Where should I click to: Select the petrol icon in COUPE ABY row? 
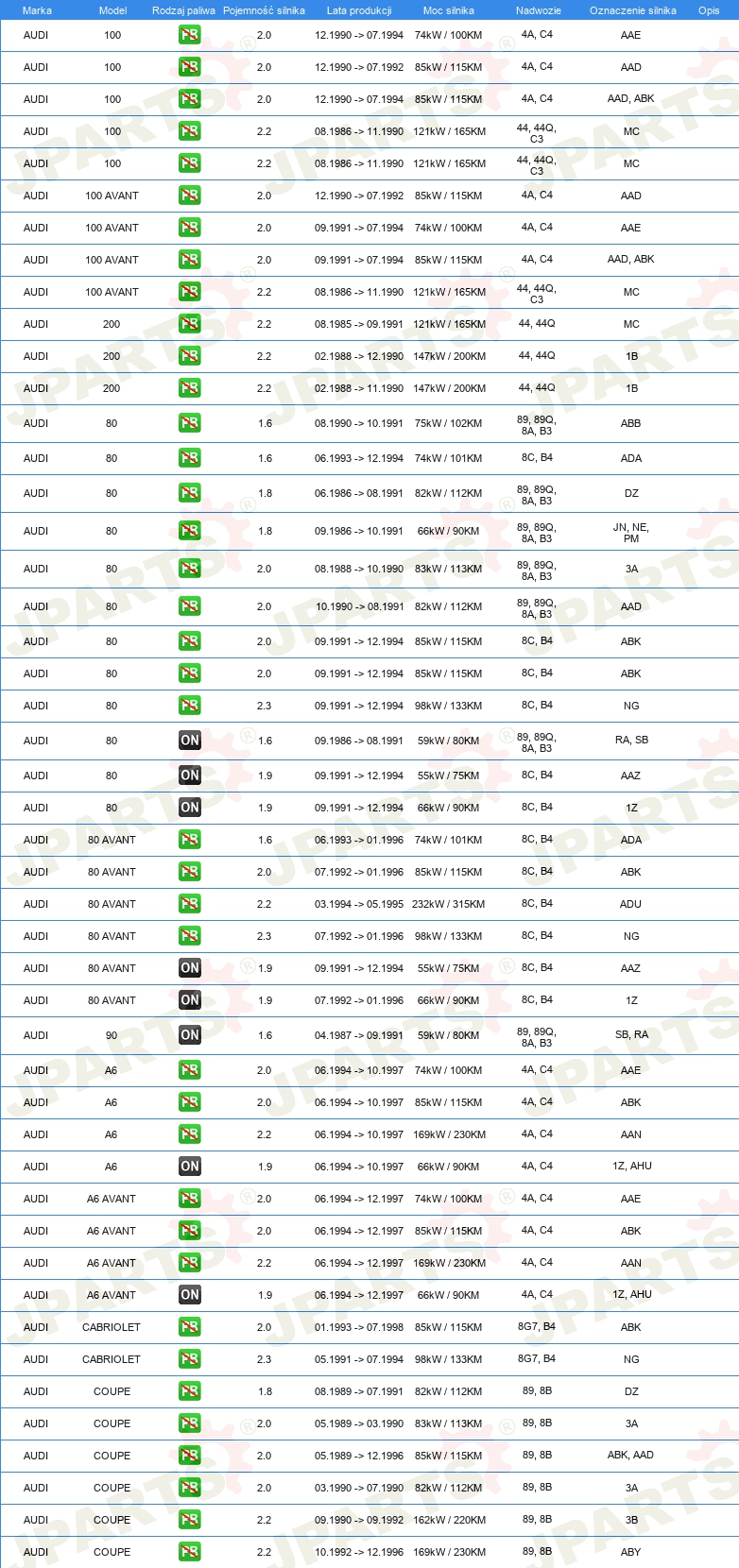190,1552
